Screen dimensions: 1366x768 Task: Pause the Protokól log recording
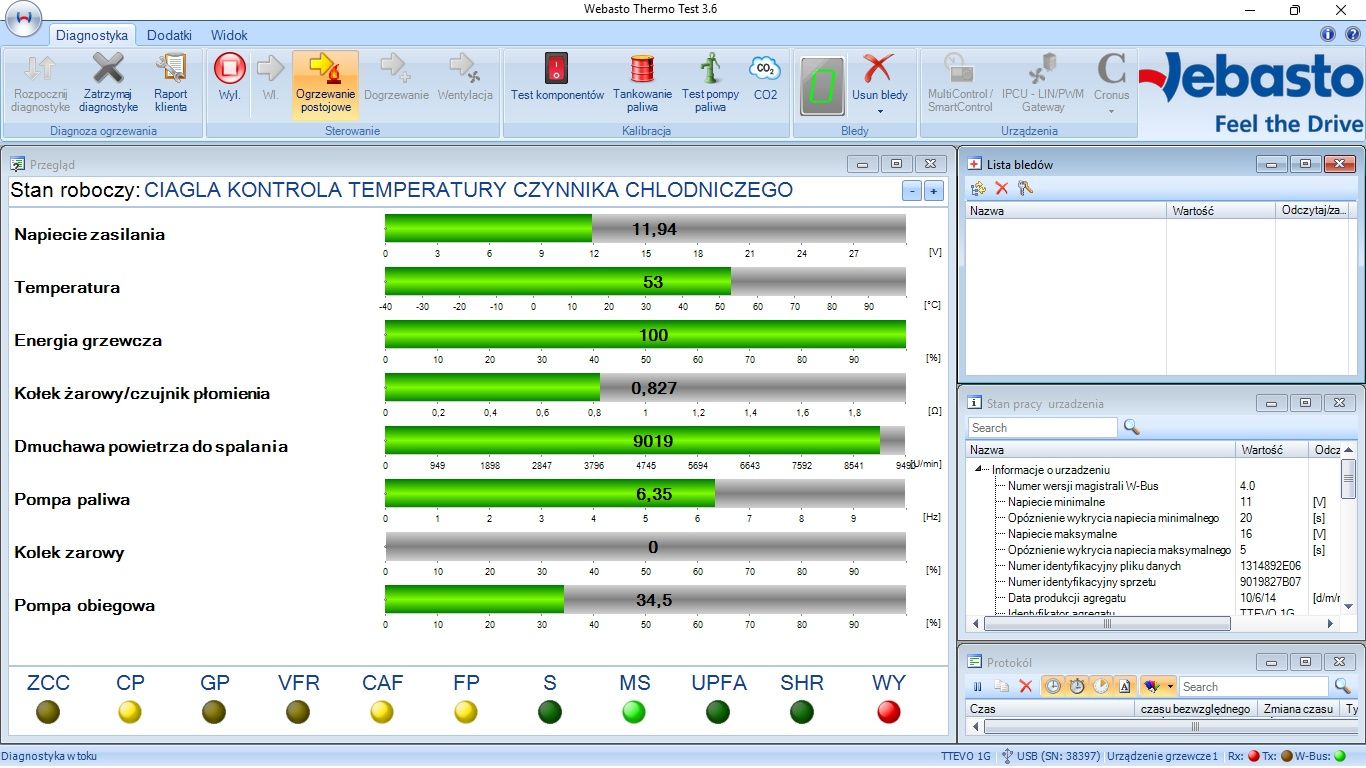click(x=978, y=686)
